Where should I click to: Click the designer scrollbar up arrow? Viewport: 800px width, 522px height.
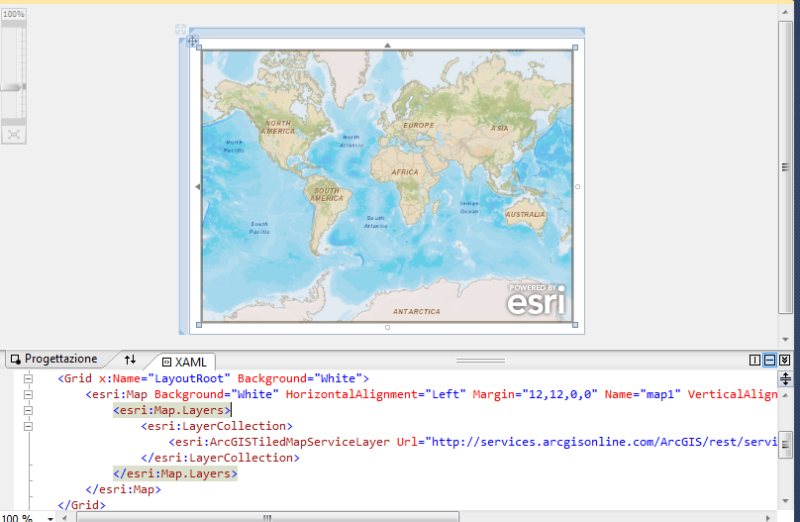pos(785,12)
